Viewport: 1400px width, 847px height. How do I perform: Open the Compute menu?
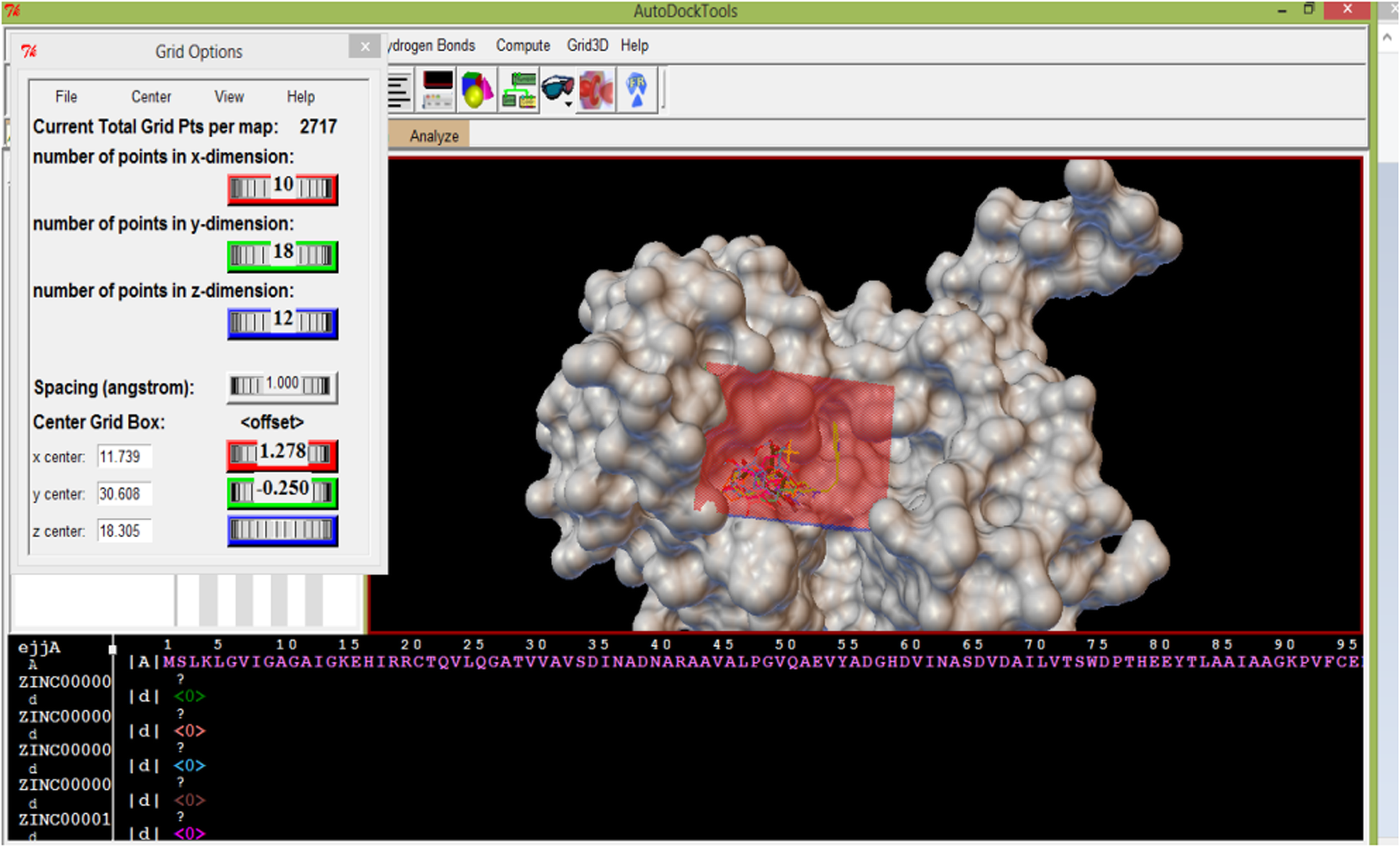[x=523, y=45]
